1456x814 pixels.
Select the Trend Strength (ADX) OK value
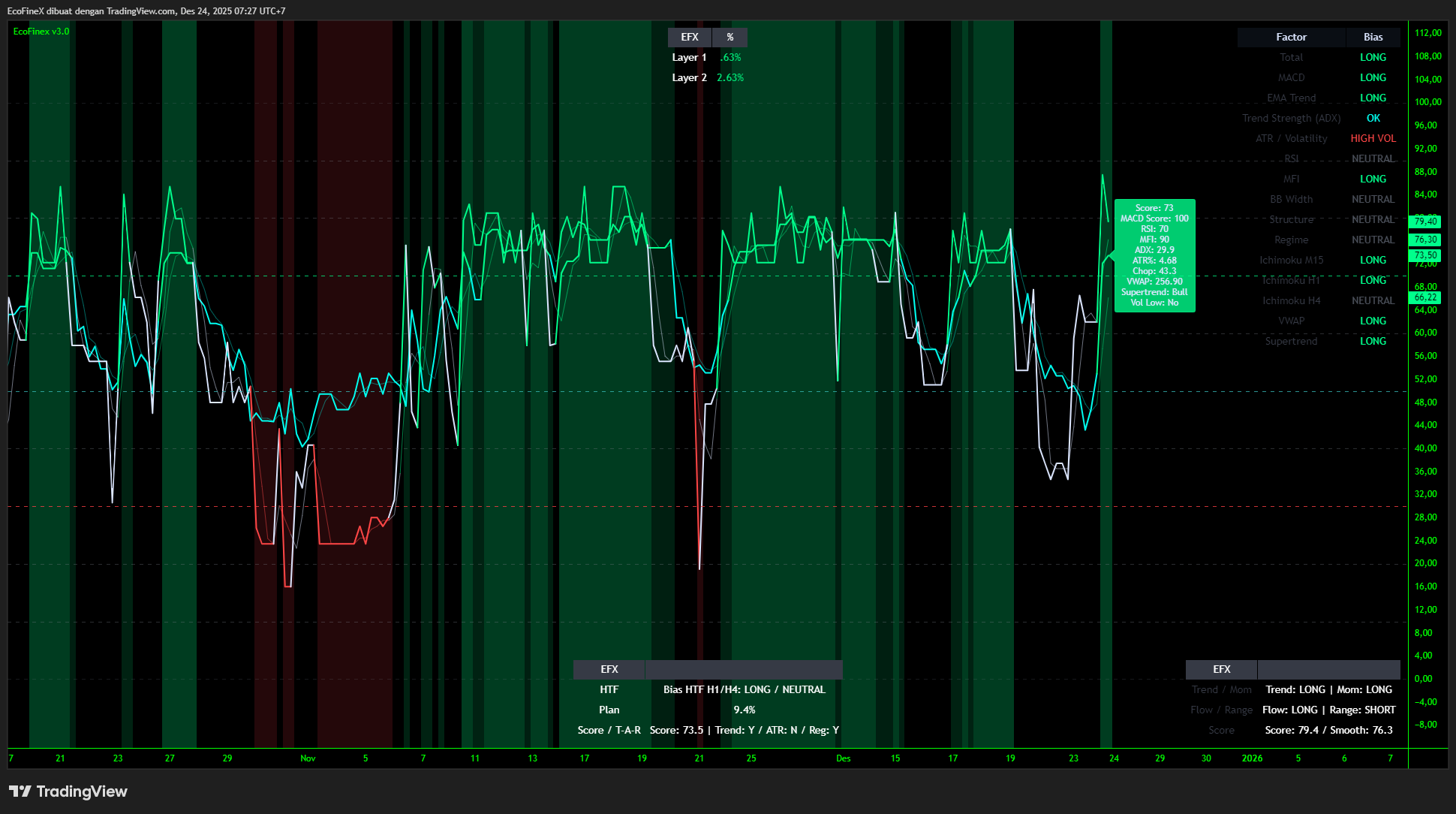point(1373,118)
